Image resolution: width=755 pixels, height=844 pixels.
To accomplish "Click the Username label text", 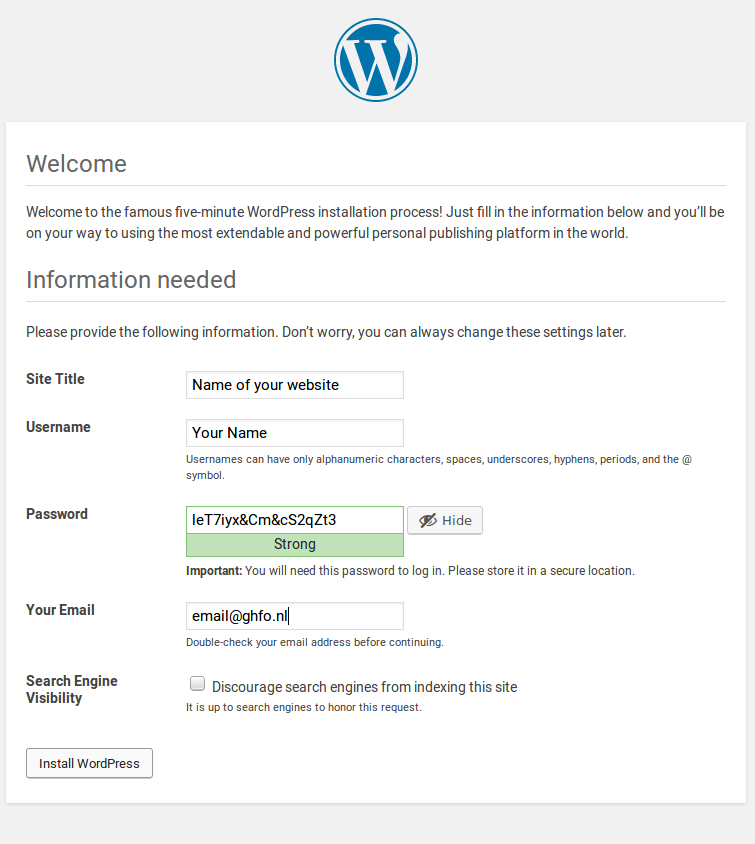I will pyautogui.click(x=58, y=427).
